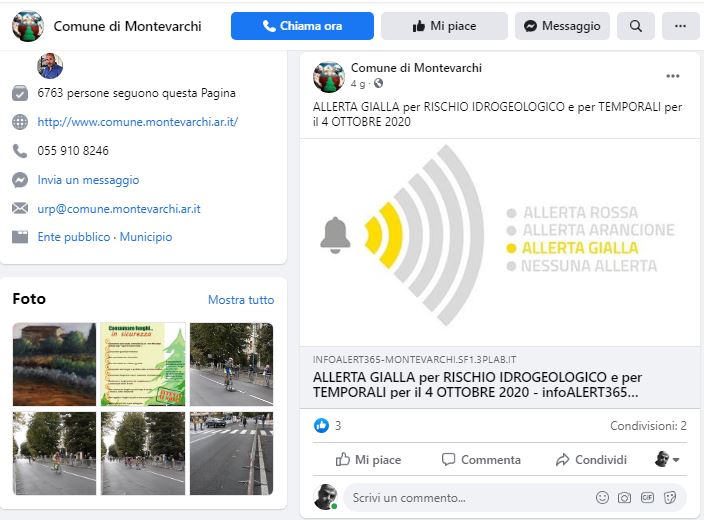Screen dimensions: 704x520
Task: Click Mostra tutto in the Foto section
Action: (x=241, y=300)
